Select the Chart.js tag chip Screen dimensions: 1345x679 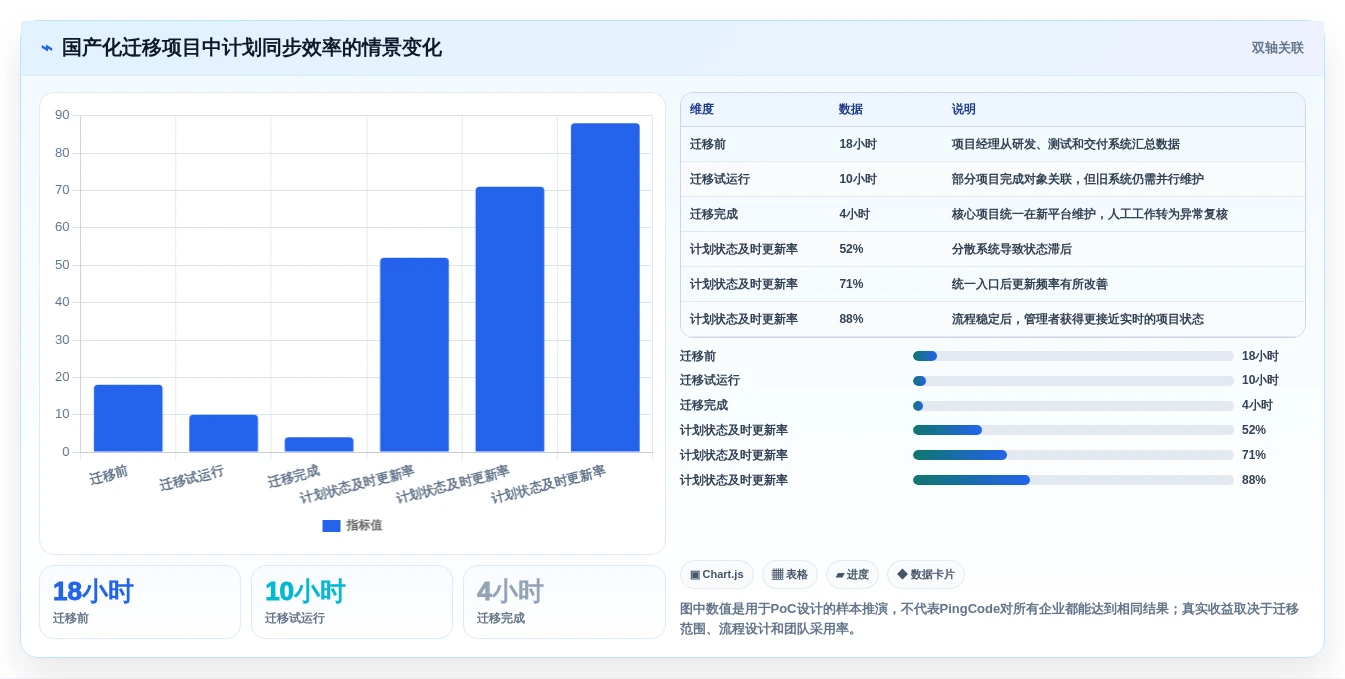(716, 574)
